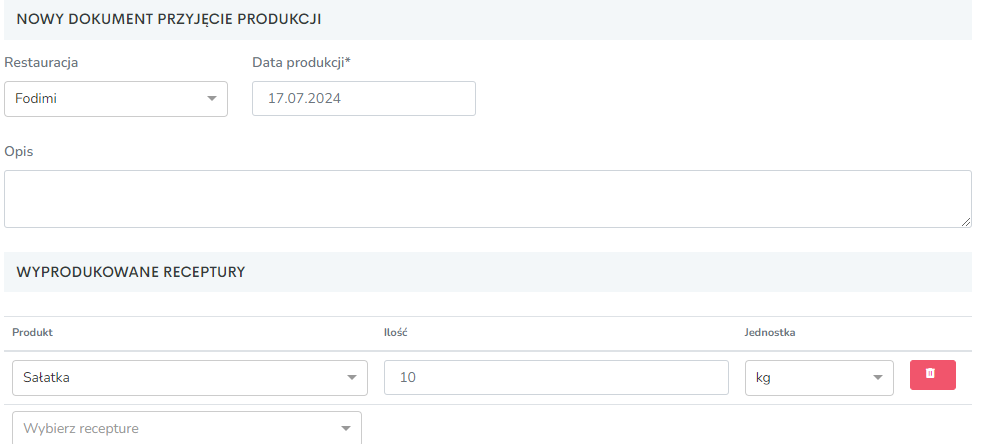Grab the Opis textarea resize handle

(965, 221)
